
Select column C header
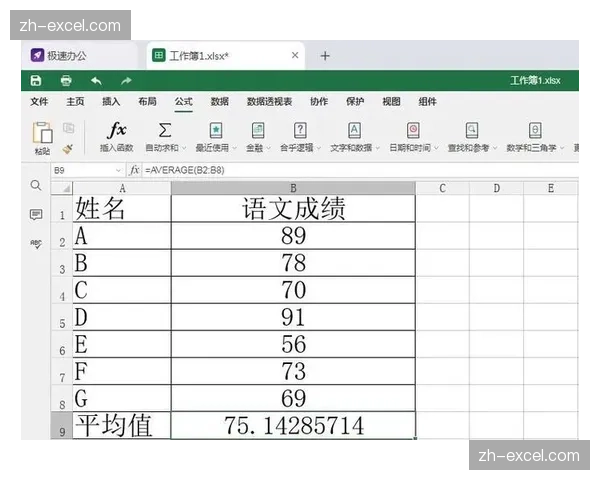[442, 188]
